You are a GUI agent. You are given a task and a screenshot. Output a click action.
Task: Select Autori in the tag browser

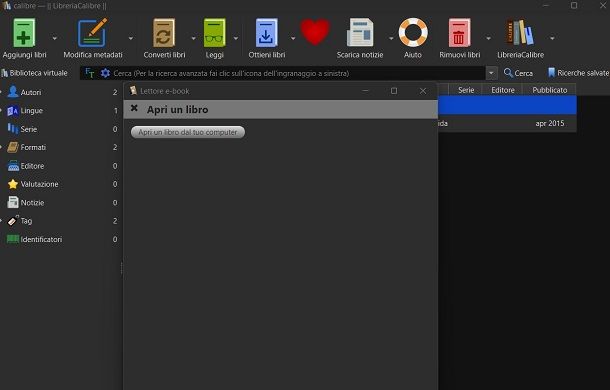(x=31, y=92)
